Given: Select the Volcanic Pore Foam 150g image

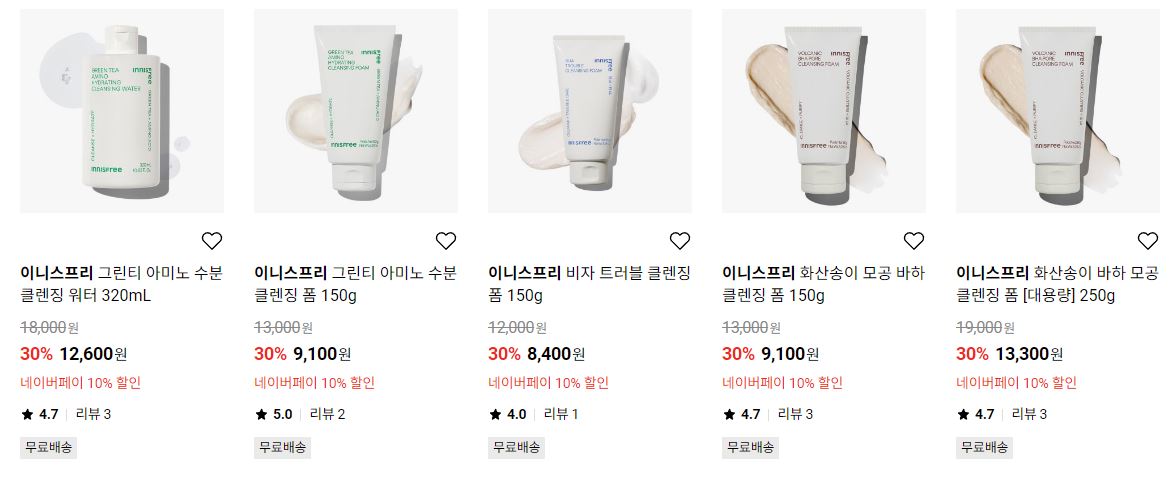Looking at the screenshot, I should (824, 111).
